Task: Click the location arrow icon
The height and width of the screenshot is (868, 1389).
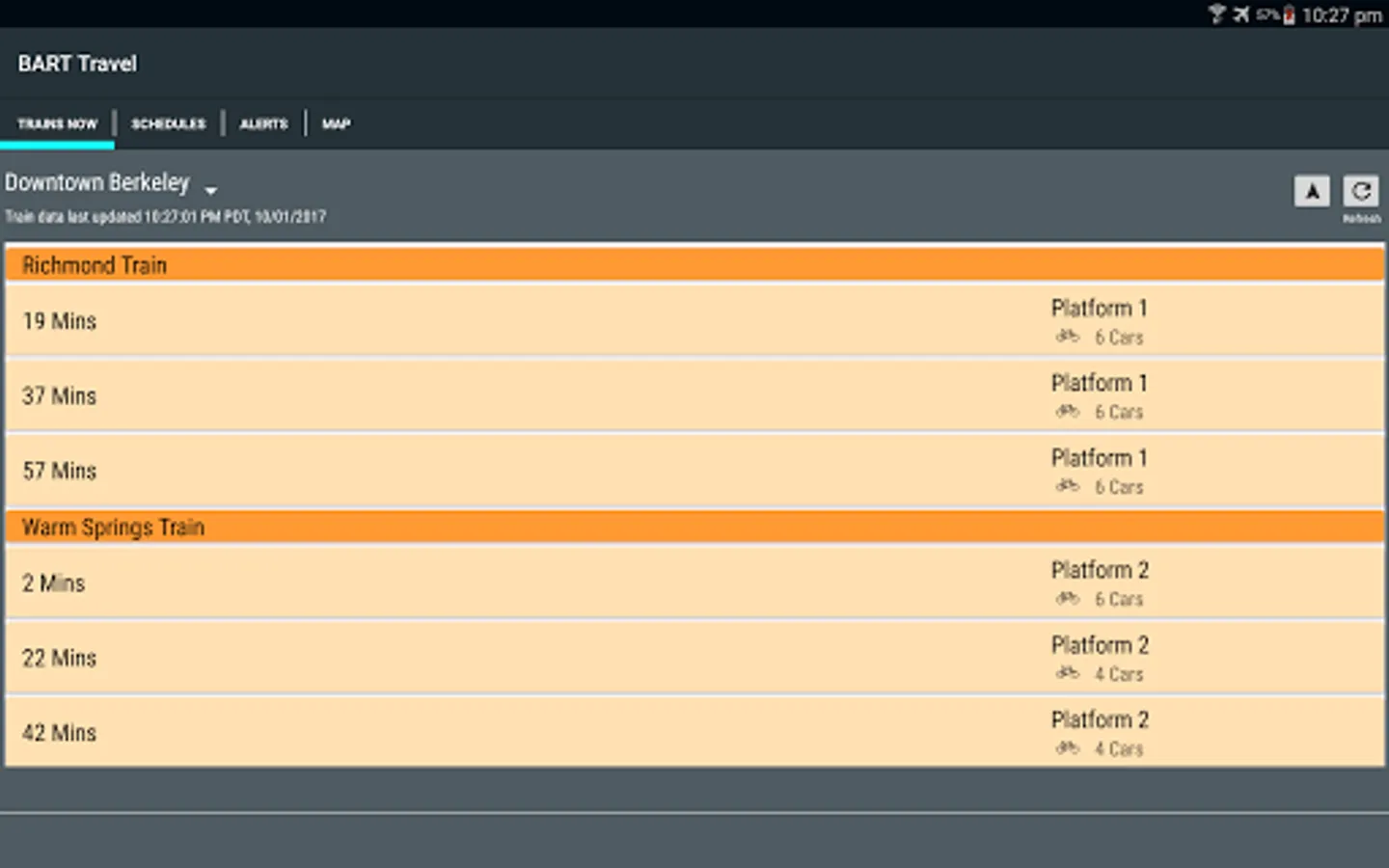Action: coord(1312,191)
